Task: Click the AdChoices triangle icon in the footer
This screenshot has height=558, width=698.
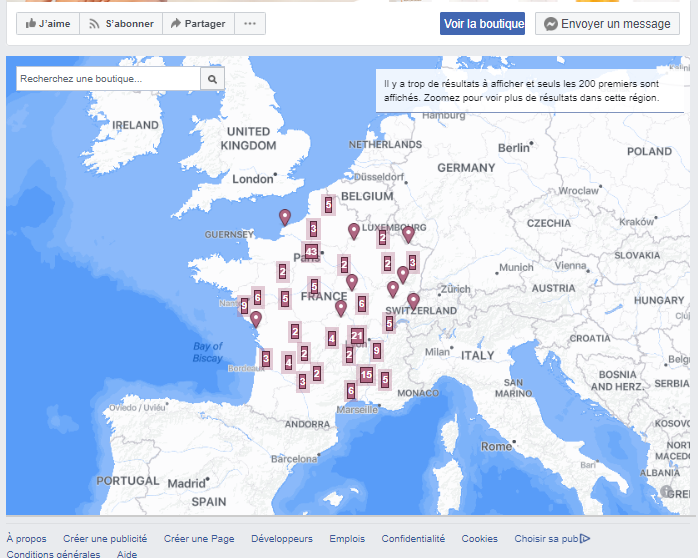Action: [x=585, y=538]
